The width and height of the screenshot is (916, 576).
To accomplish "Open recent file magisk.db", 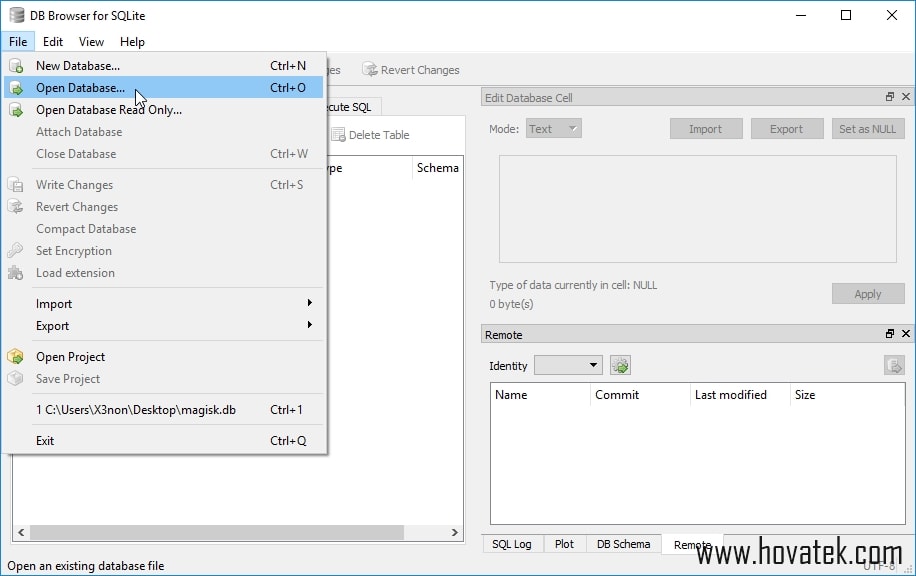I will [x=164, y=410].
